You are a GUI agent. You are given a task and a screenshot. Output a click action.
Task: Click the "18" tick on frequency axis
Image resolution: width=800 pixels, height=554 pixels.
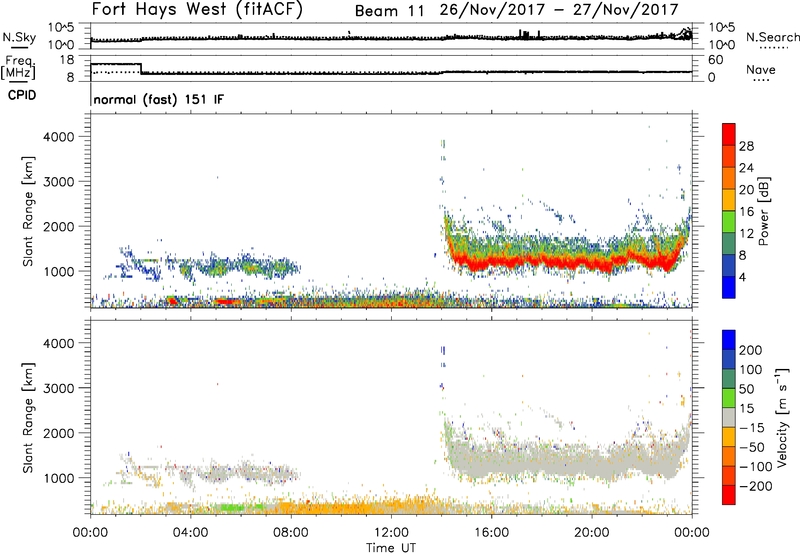67,60
